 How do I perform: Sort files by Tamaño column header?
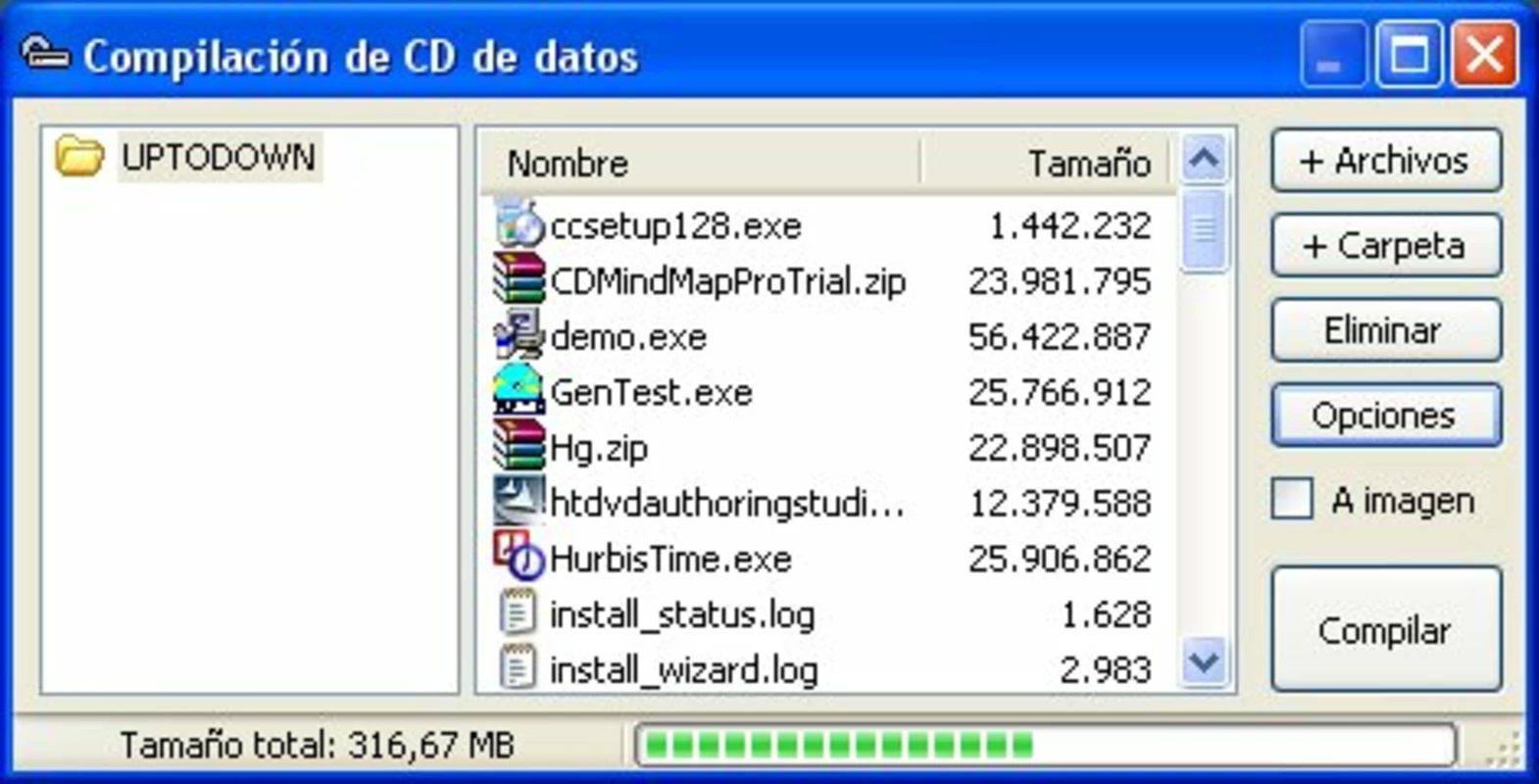pyautogui.click(x=1047, y=163)
